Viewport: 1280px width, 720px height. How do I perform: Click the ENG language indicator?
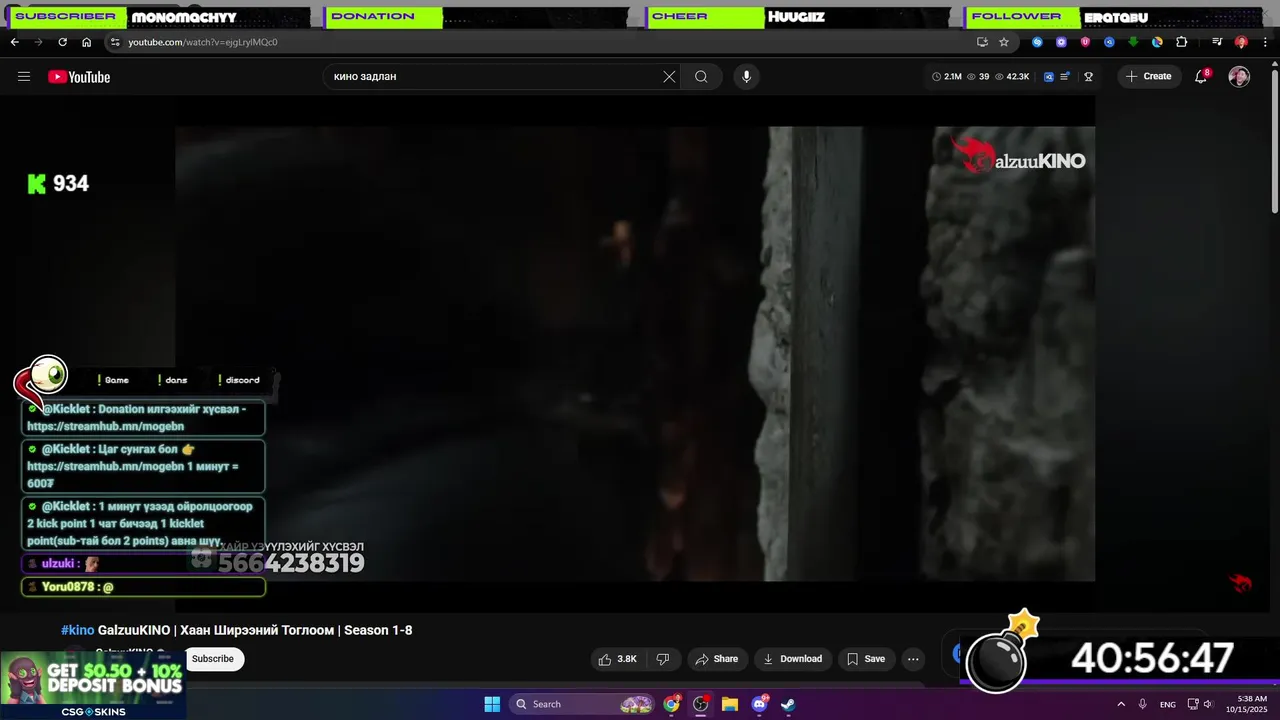point(1168,705)
